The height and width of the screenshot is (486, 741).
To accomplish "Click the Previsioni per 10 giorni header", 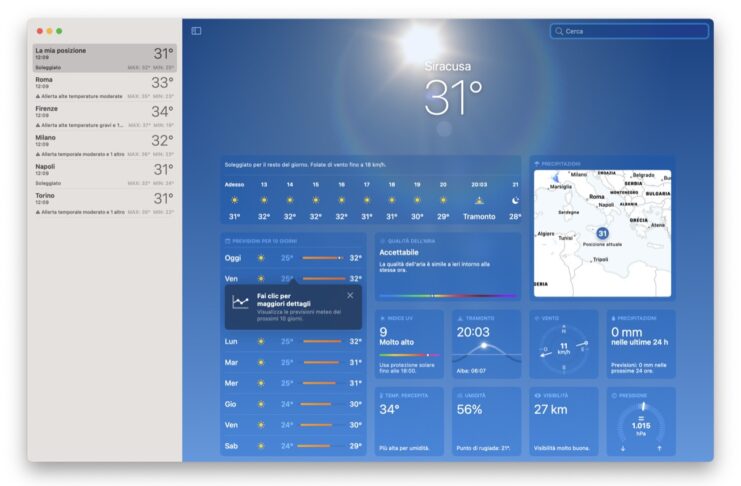I will pyautogui.click(x=261, y=241).
